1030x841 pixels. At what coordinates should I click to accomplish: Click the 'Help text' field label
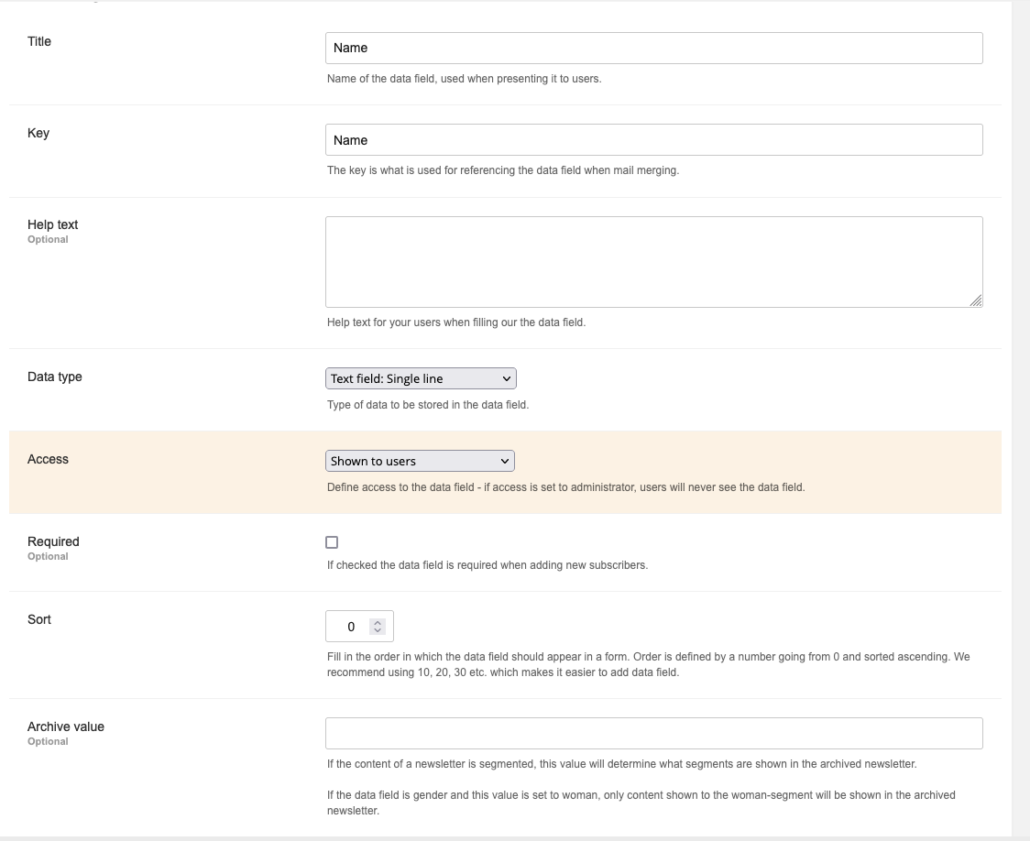(53, 225)
